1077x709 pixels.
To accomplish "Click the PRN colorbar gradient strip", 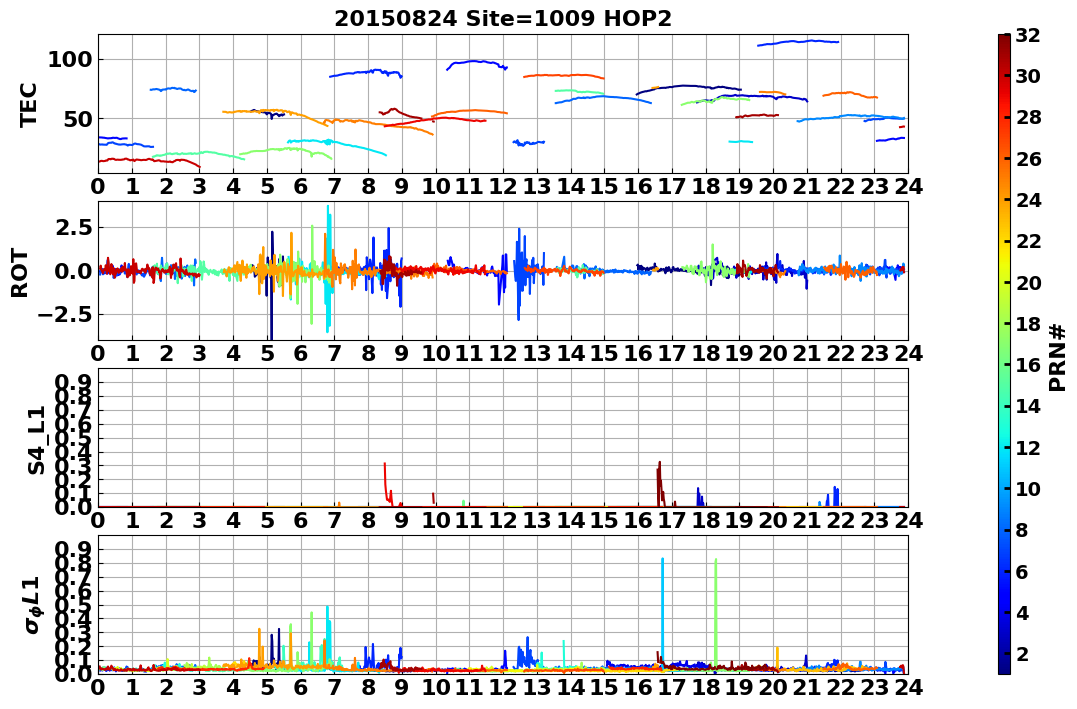I will click(x=1004, y=353).
